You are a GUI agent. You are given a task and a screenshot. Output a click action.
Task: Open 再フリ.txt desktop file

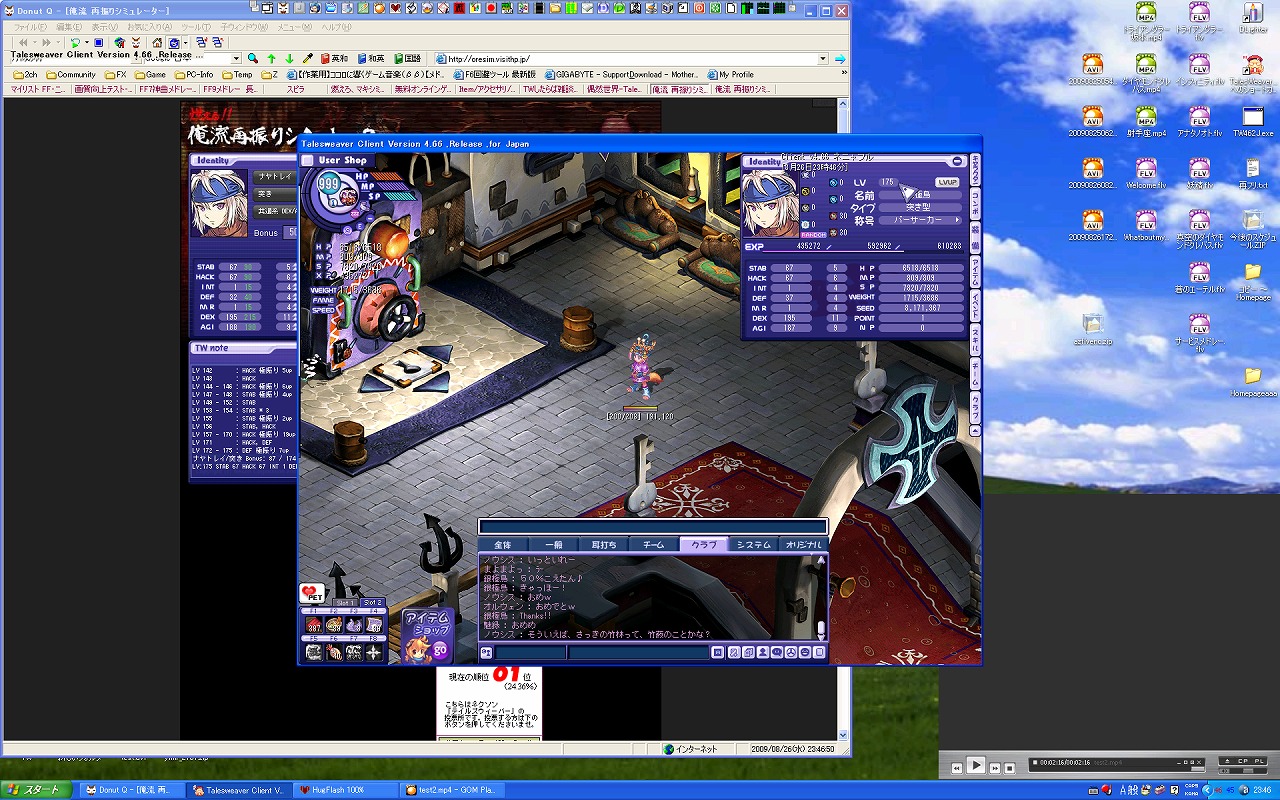click(1253, 172)
